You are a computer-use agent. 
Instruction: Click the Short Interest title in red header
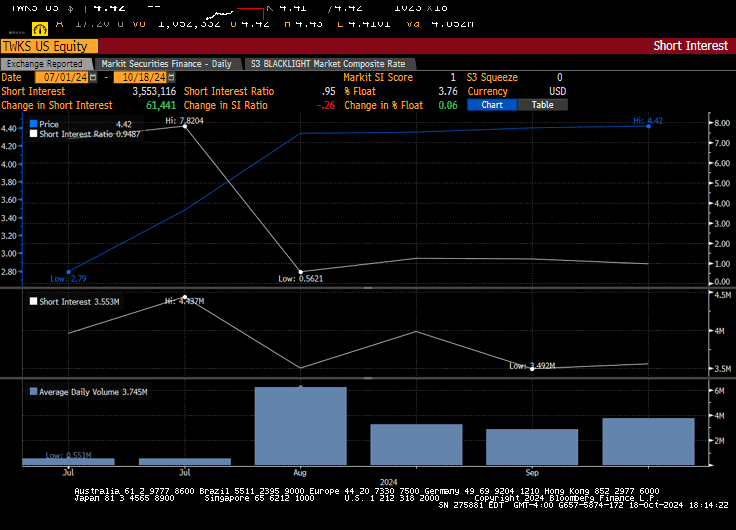coord(690,46)
